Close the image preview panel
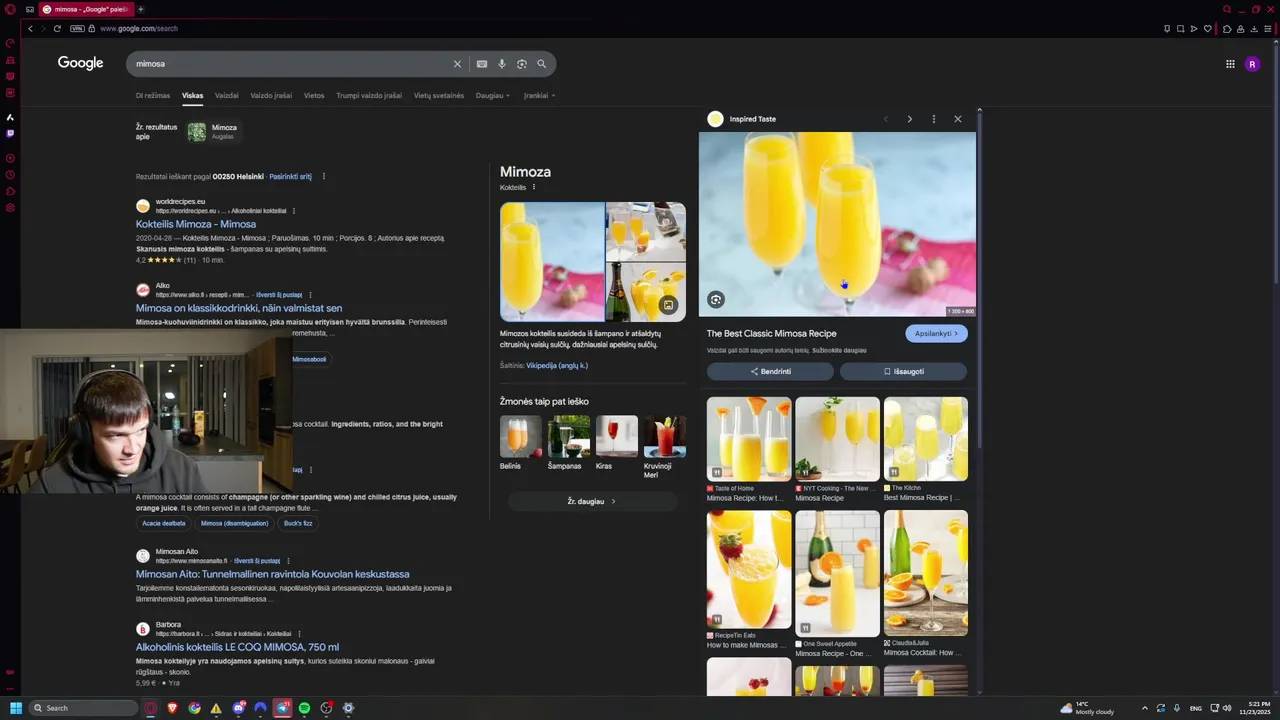The height and width of the screenshot is (720, 1280). click(957, 119)
